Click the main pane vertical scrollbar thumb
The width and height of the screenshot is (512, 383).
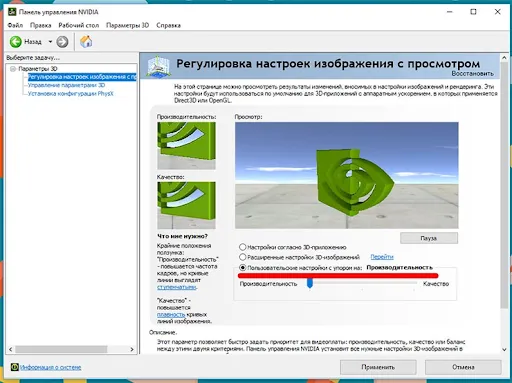tap(504, 185)
